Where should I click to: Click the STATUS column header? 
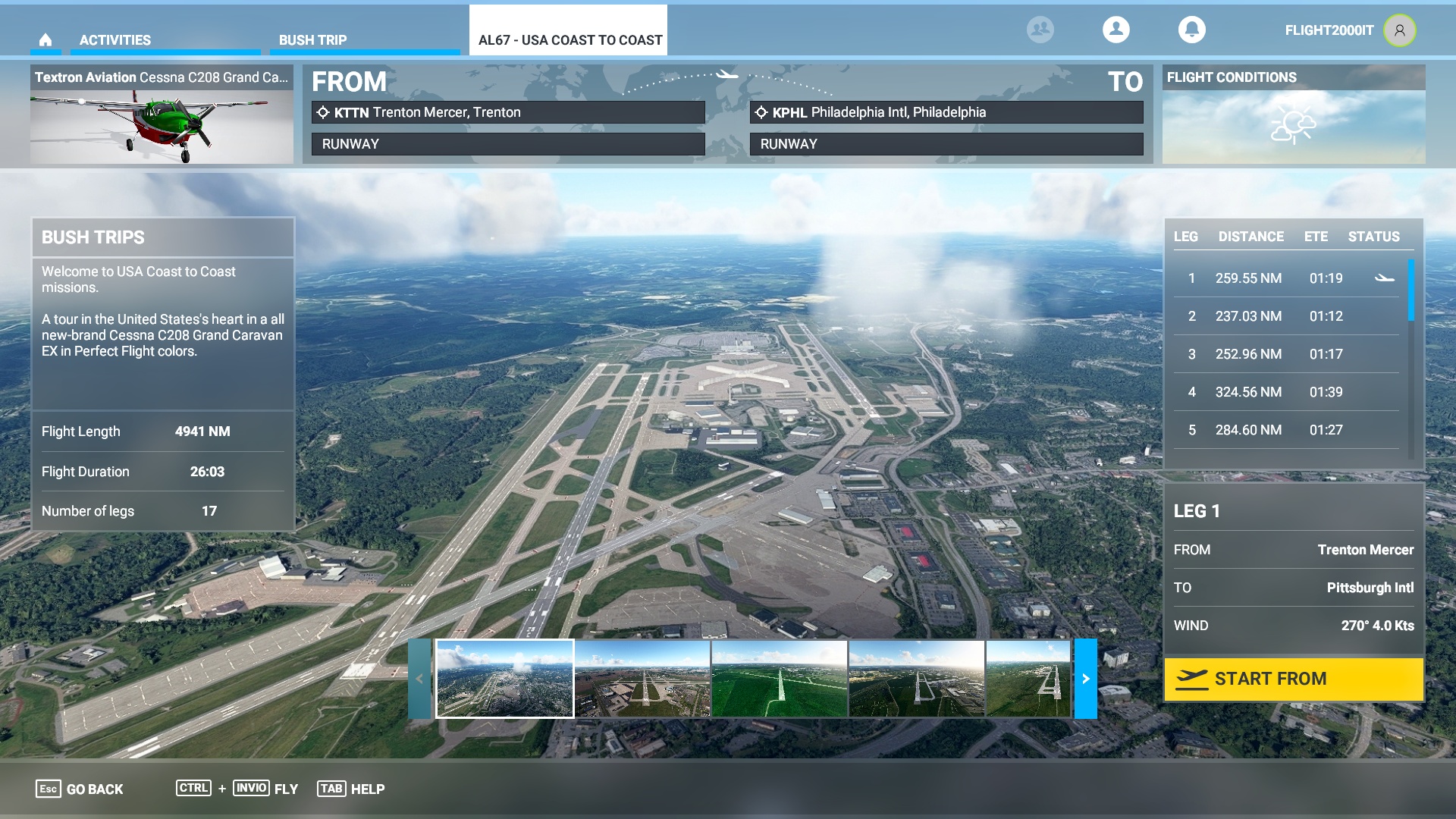1373,237
